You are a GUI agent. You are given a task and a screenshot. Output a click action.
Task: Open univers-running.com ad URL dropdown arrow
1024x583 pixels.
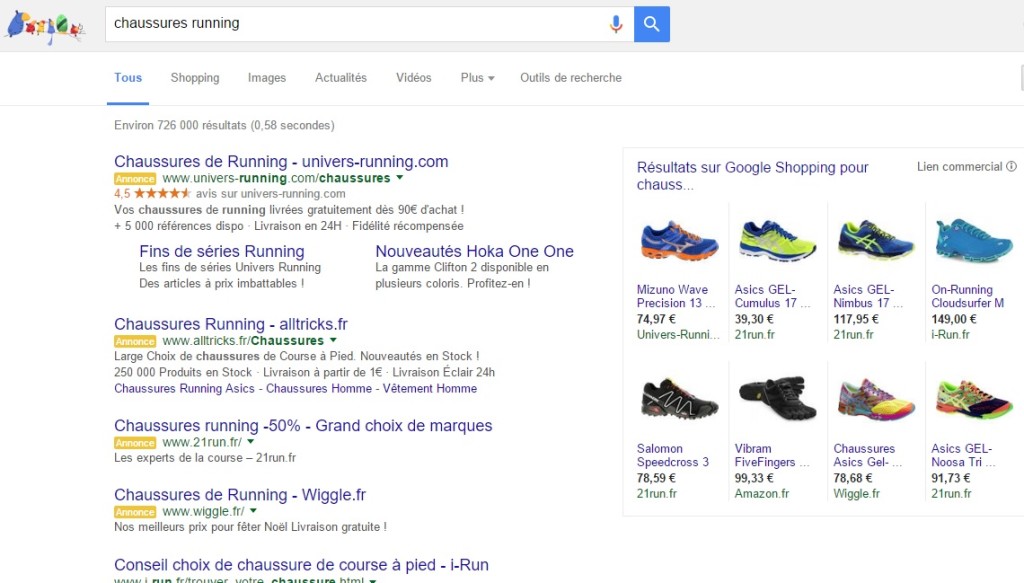point(400,178)
